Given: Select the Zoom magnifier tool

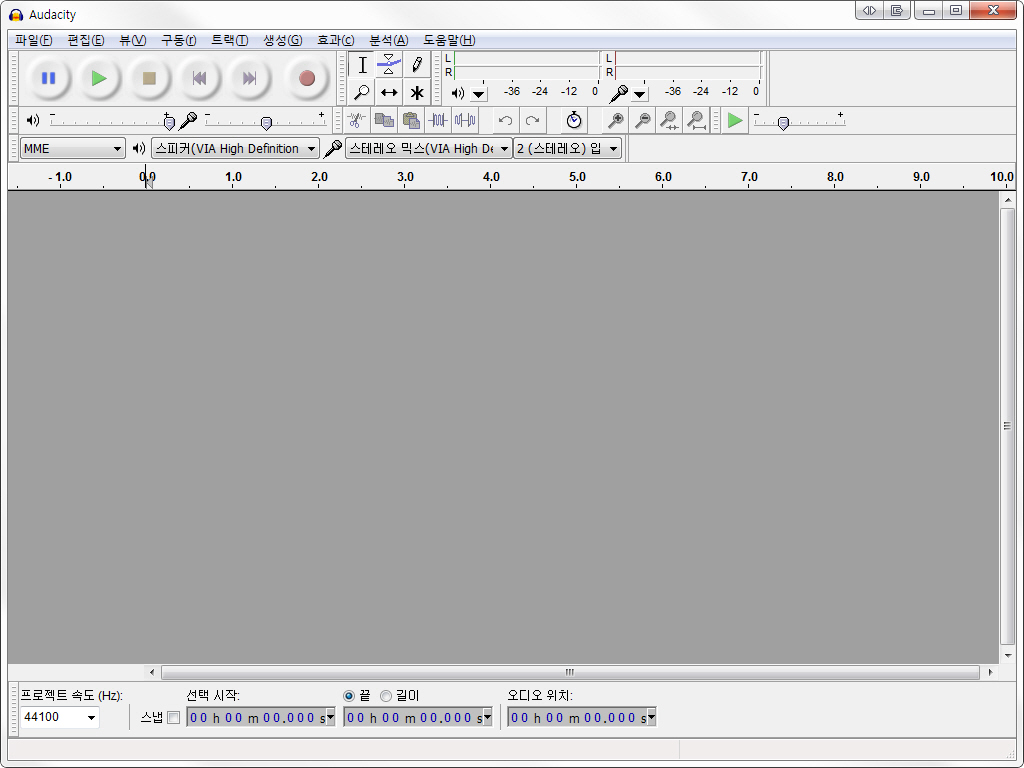Looking at the screenshot, I should pos(362,92).
